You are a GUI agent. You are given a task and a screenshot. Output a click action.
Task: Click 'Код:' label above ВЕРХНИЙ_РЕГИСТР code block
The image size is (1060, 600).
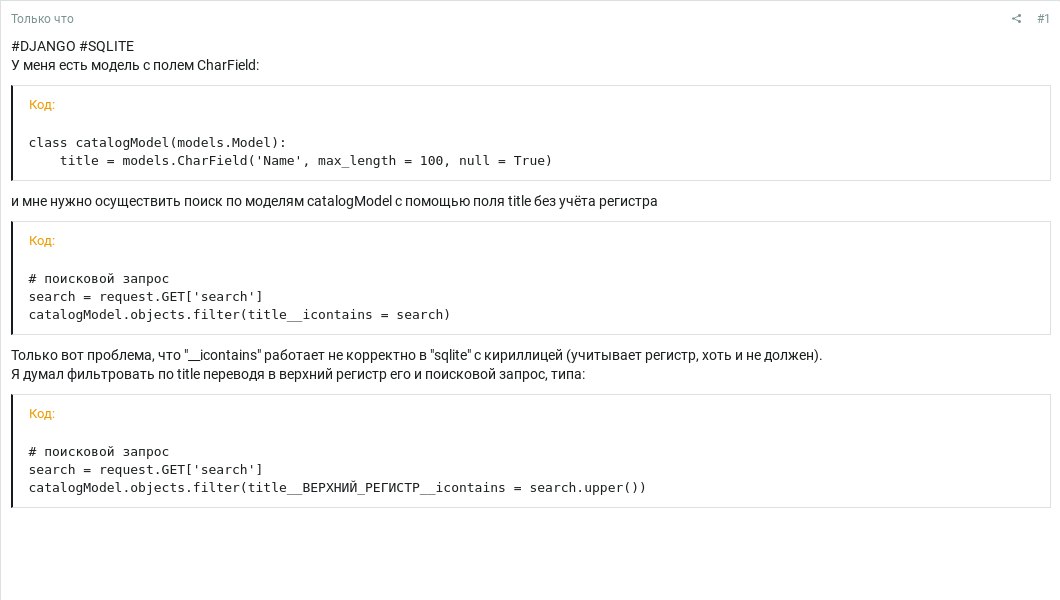pos(42,414)
